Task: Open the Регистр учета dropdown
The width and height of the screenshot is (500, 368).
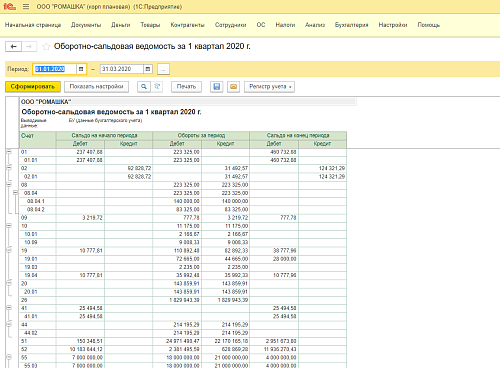Action: 269,87
